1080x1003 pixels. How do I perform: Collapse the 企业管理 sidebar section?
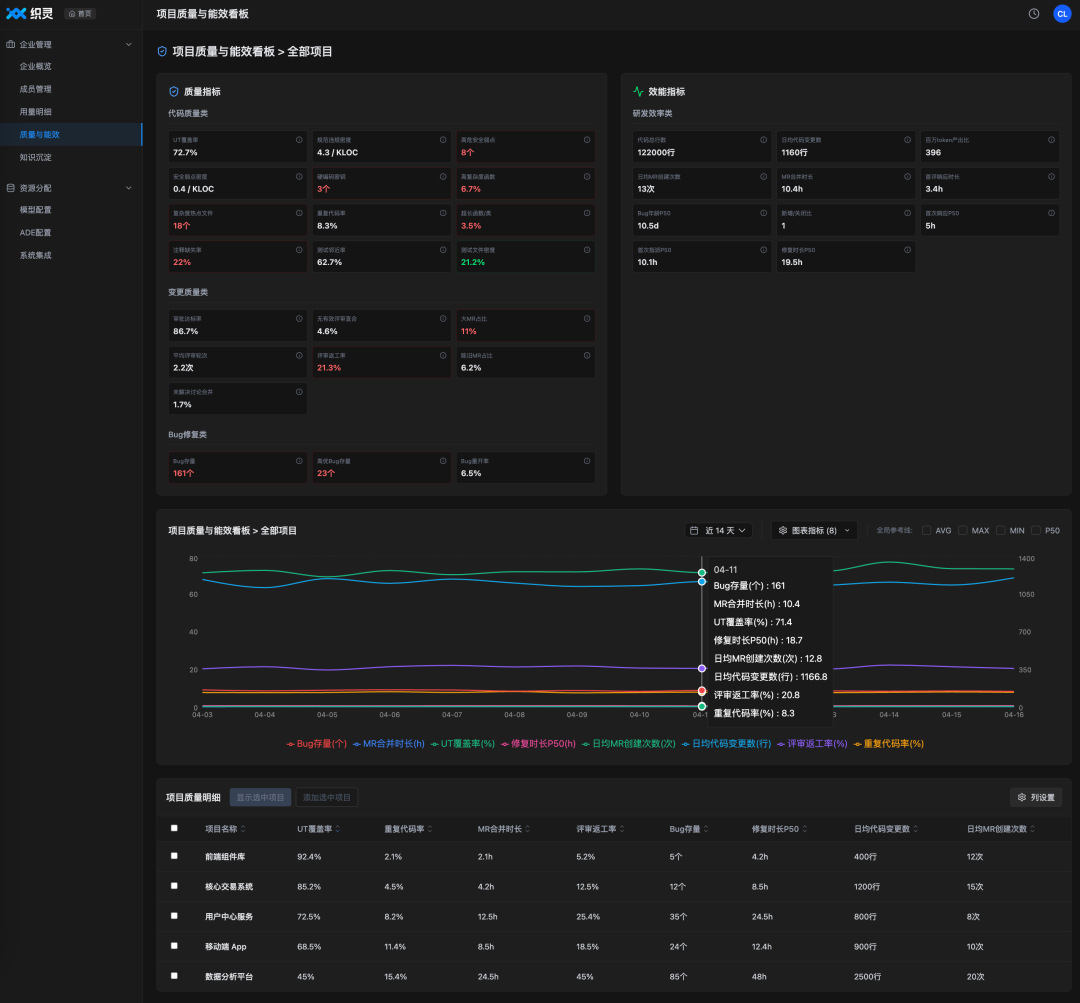click(128, 44)
